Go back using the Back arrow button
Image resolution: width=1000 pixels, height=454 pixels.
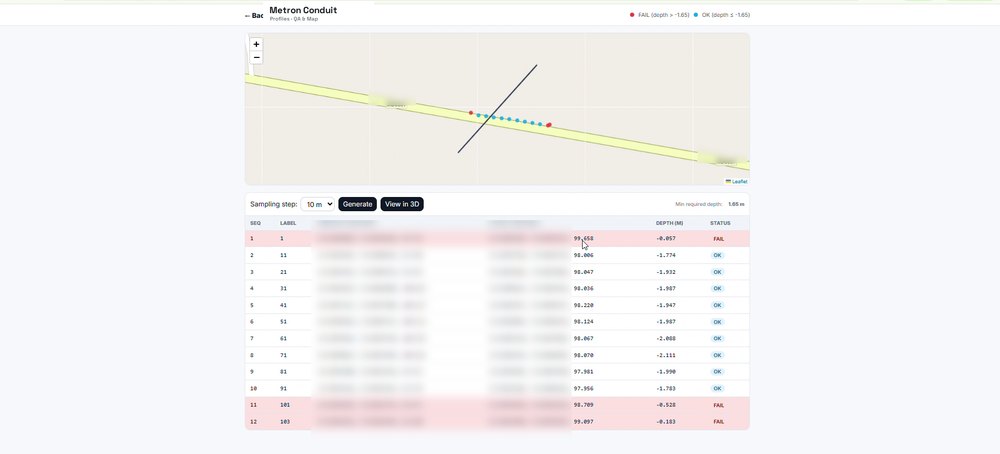tap(254, 15)
